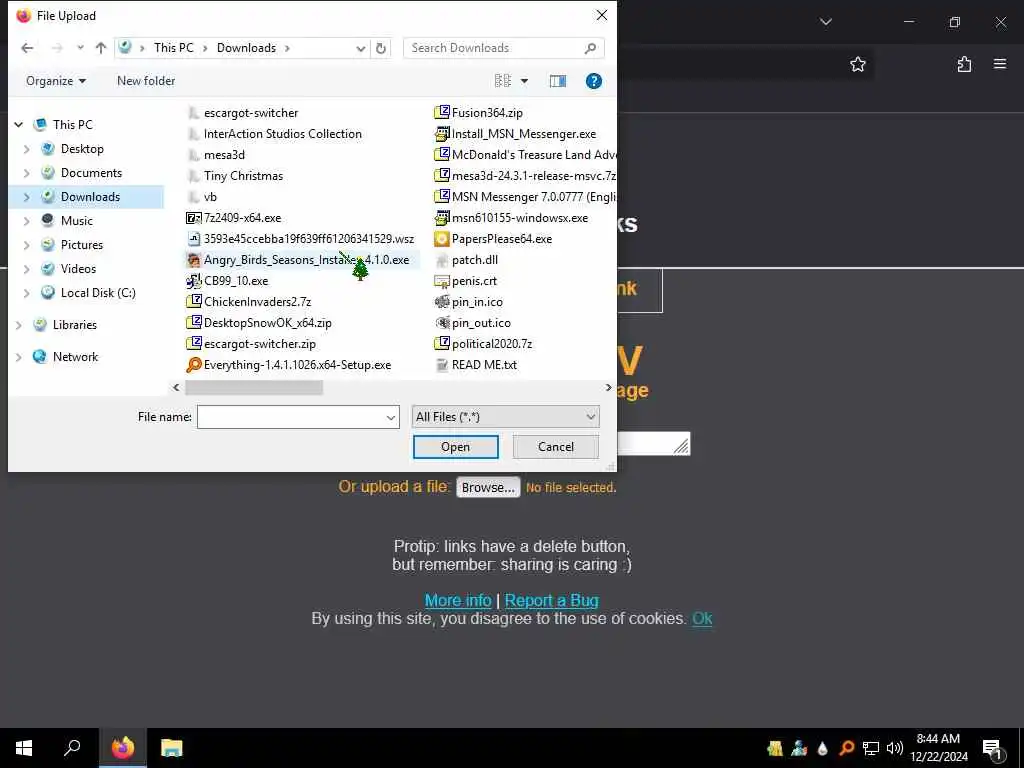Select the READ ME.txt file icon
Image resolution: width=1024 pixels, height=768 pixels.
(x=442, y=365)
